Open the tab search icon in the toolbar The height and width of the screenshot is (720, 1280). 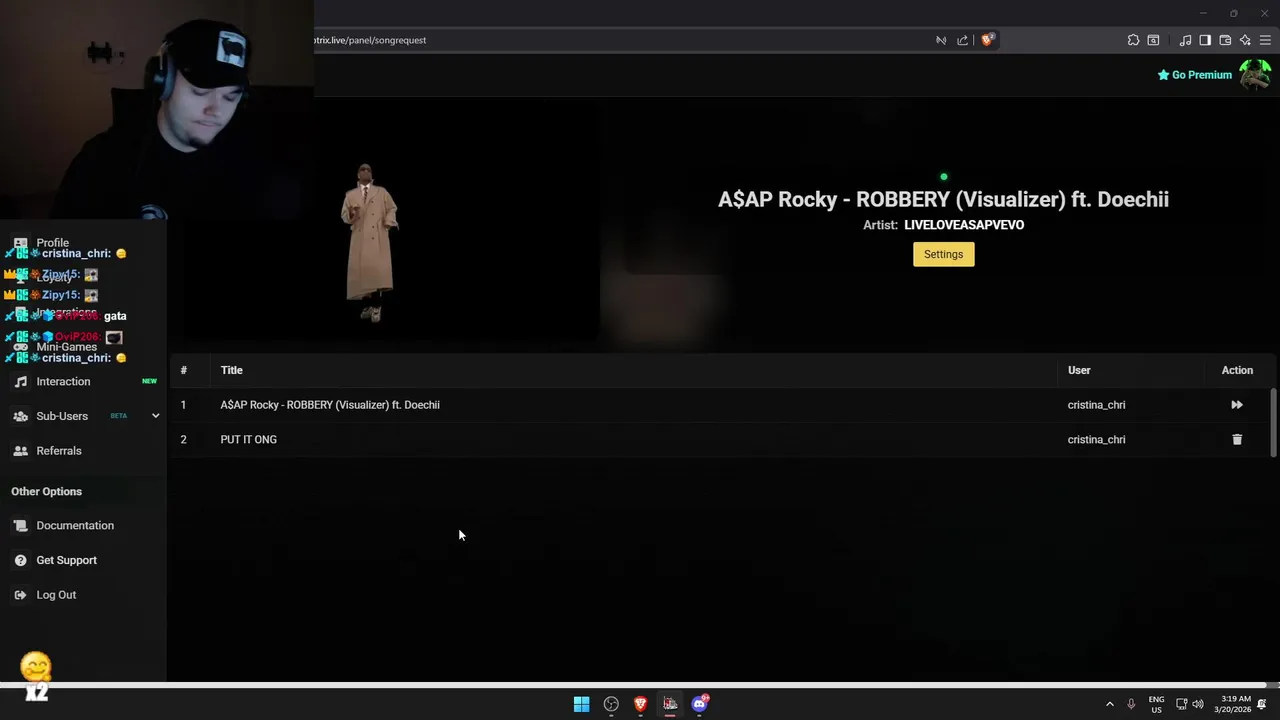click(1153, 40)
